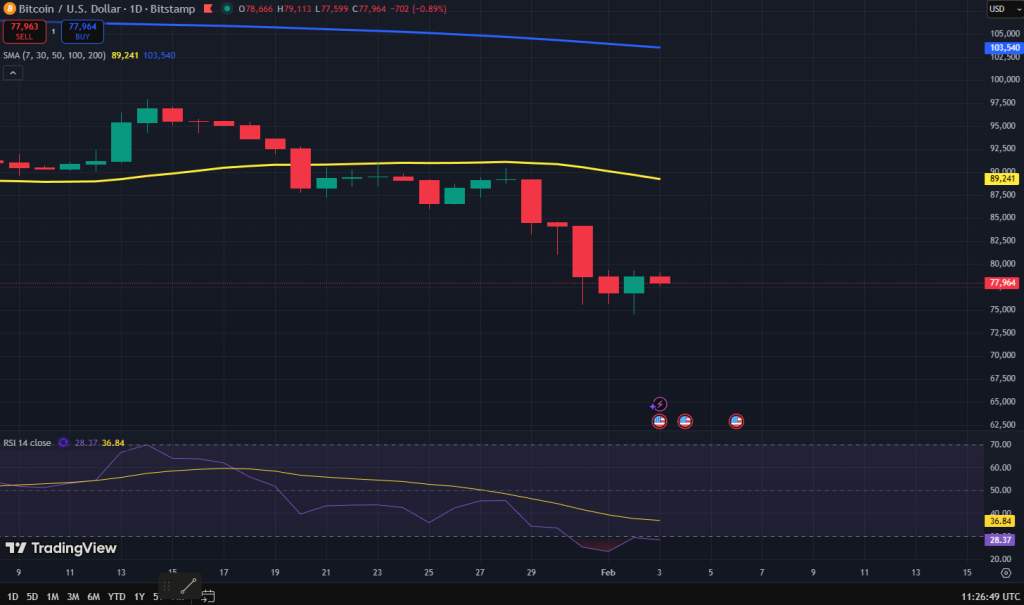The height and width of the screenshot is (605, 1024).
Task: Click the 100,000 level on price axis
Action: point(1004,79)
